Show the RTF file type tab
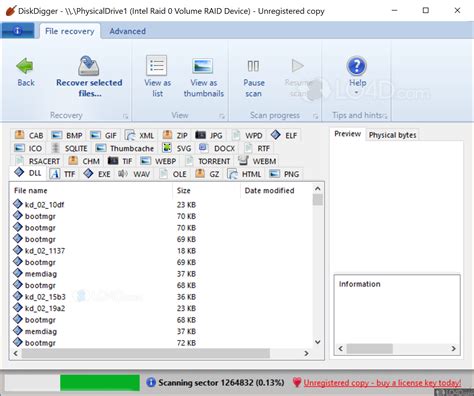Image resolution: width=474 pixels, height=396 pixels. [257, 148]
